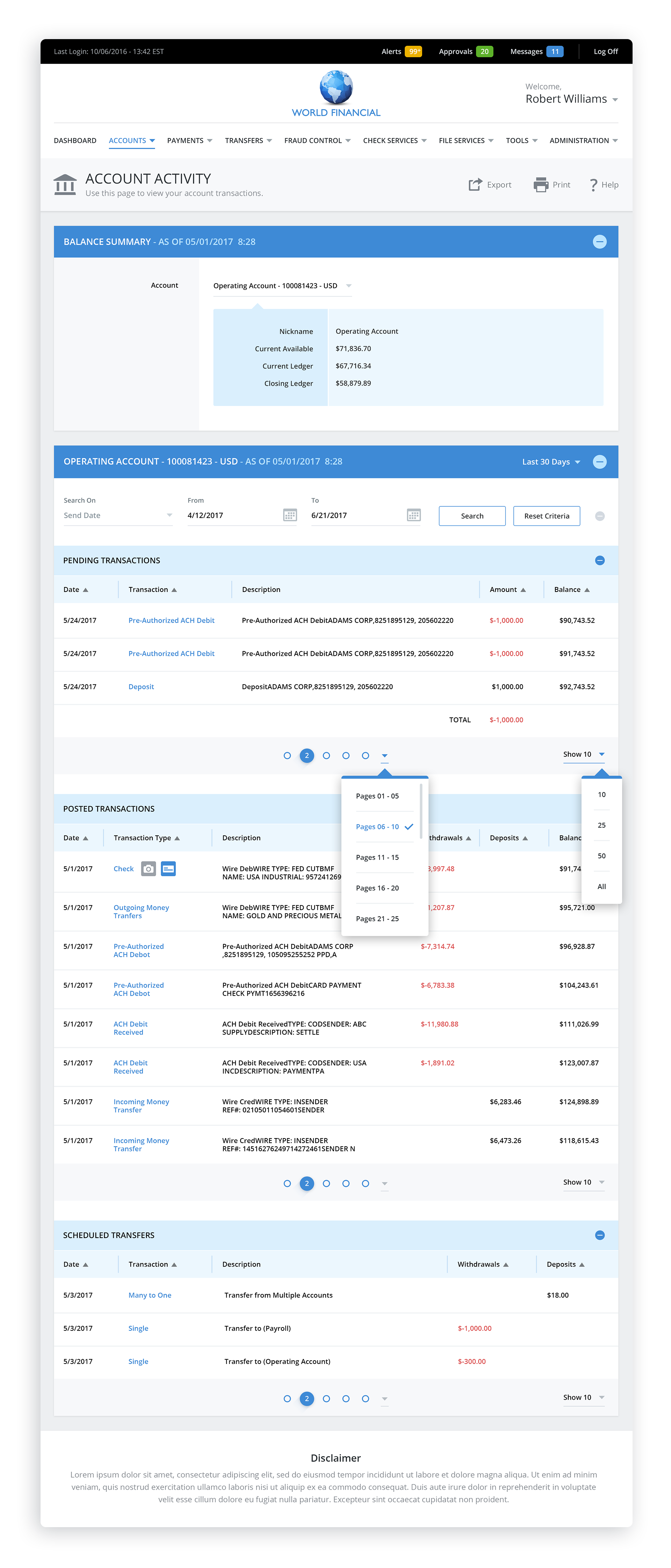Go to first page of pending transactions
The image size is (671, 1568).
click(287, 755)
